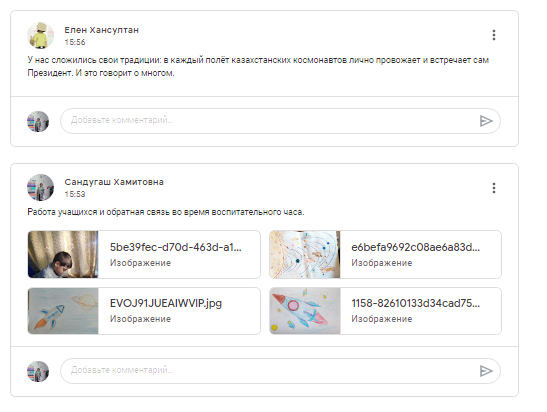The image size is (547, 412).
Task: Click your avatar beside the first comment box
Action: 38,121
